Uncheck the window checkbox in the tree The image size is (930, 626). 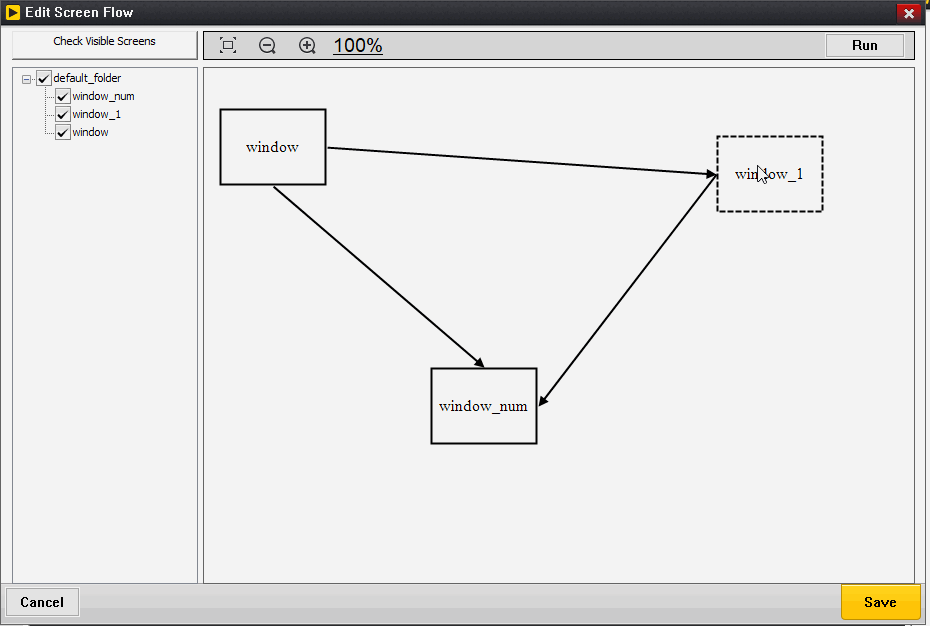coord(63,132)
